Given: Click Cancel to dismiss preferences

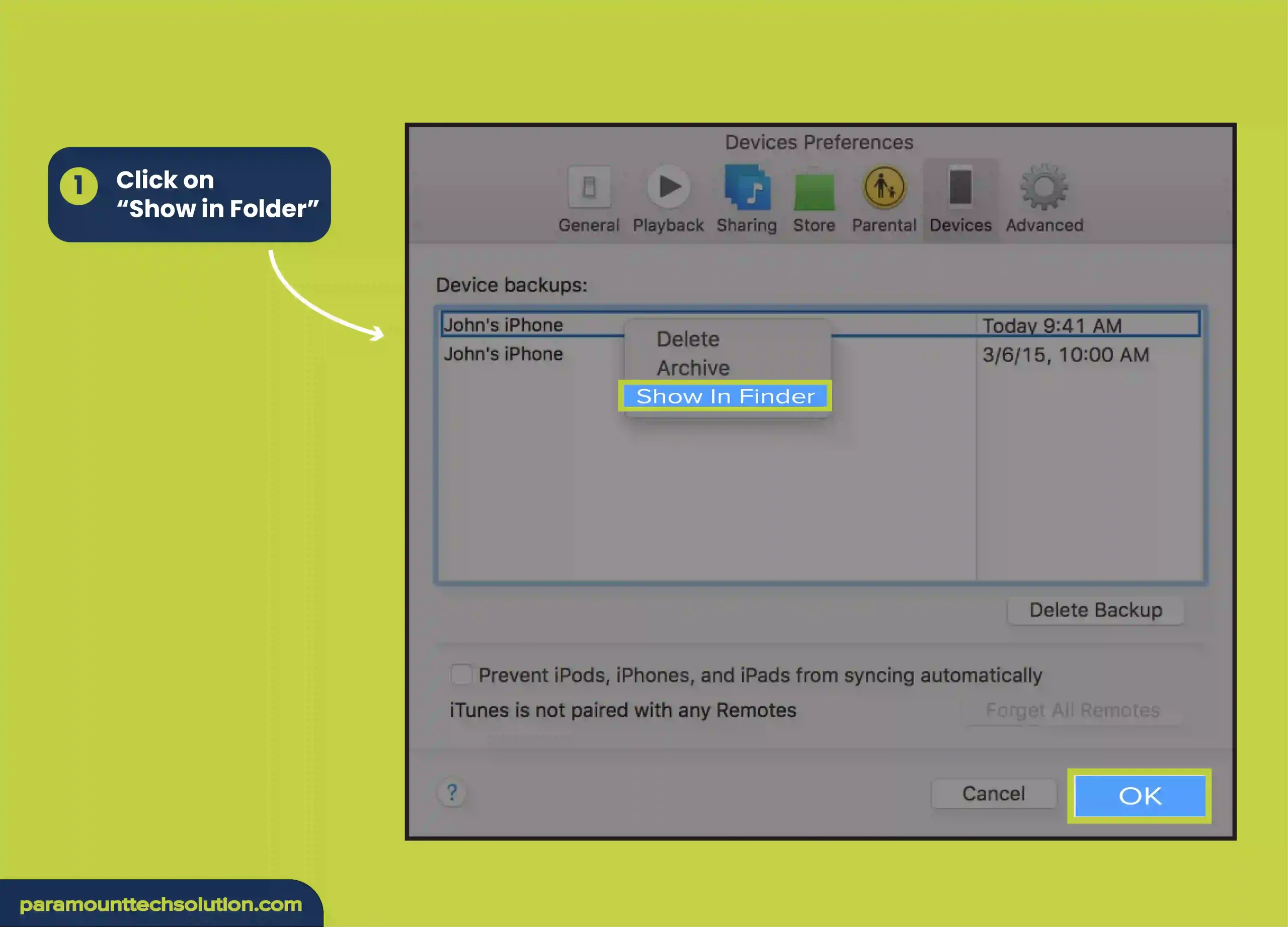Looking at the screenshot, I should [993, 793].
